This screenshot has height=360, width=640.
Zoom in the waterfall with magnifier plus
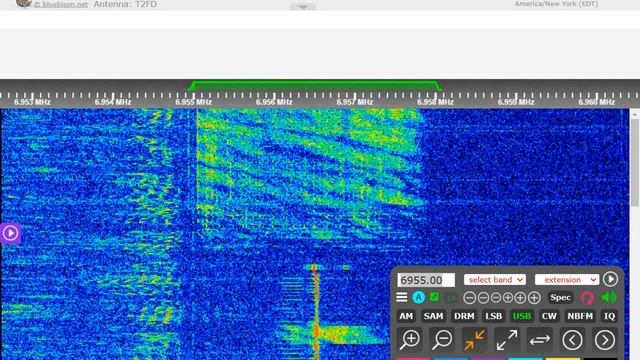coord(410,340)
